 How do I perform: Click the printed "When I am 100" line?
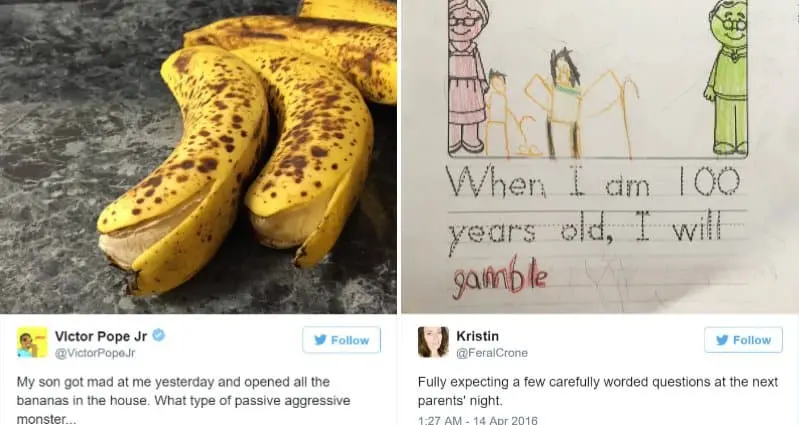click(x=594, y=182)
